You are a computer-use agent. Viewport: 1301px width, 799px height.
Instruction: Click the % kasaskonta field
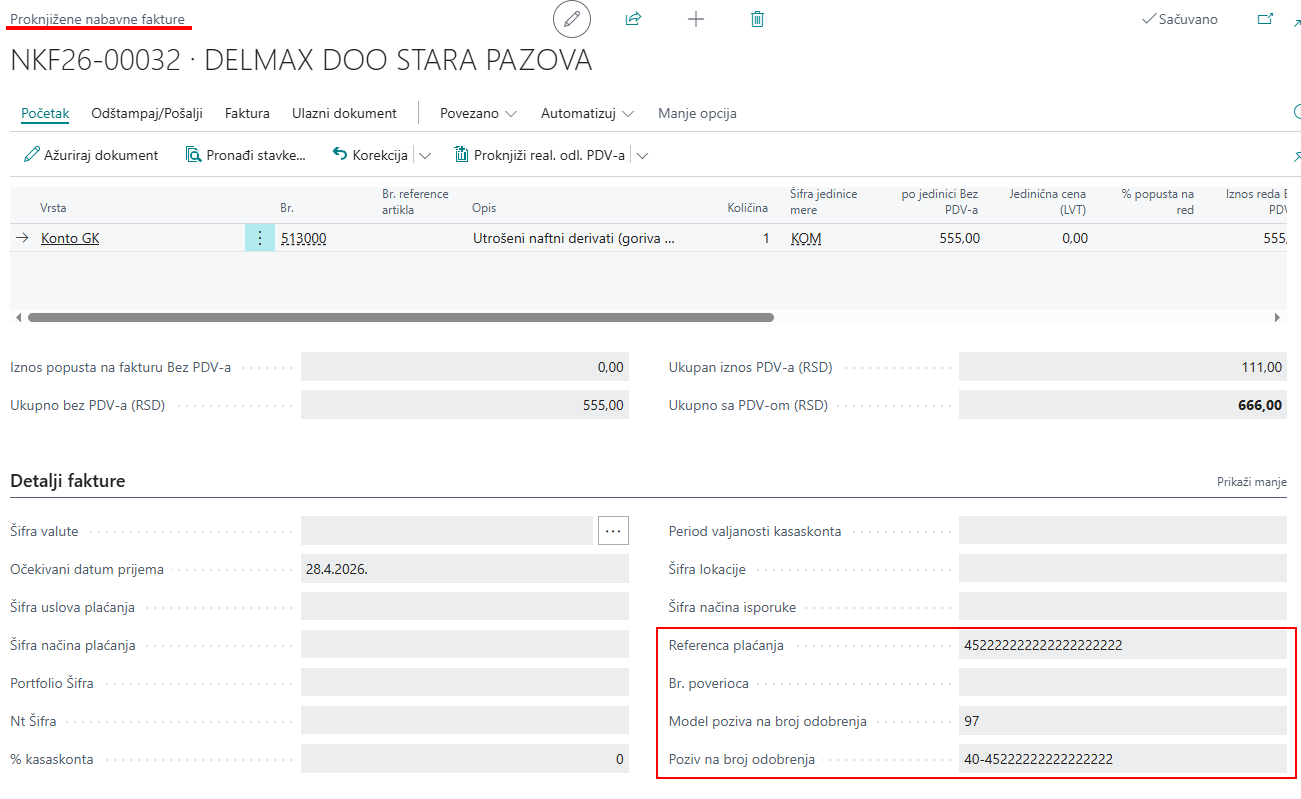click(465, 759)
